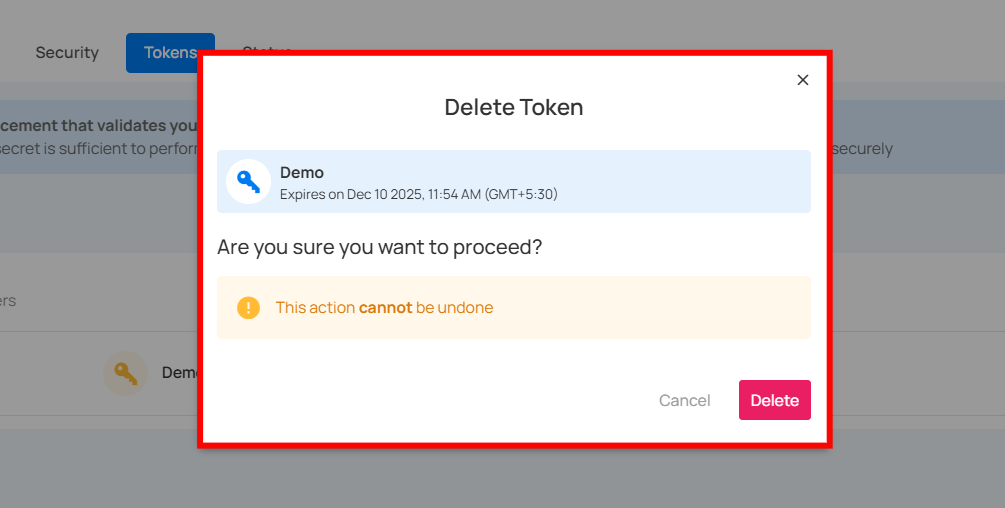Click the bold announcement text at left

coord(98,126)
